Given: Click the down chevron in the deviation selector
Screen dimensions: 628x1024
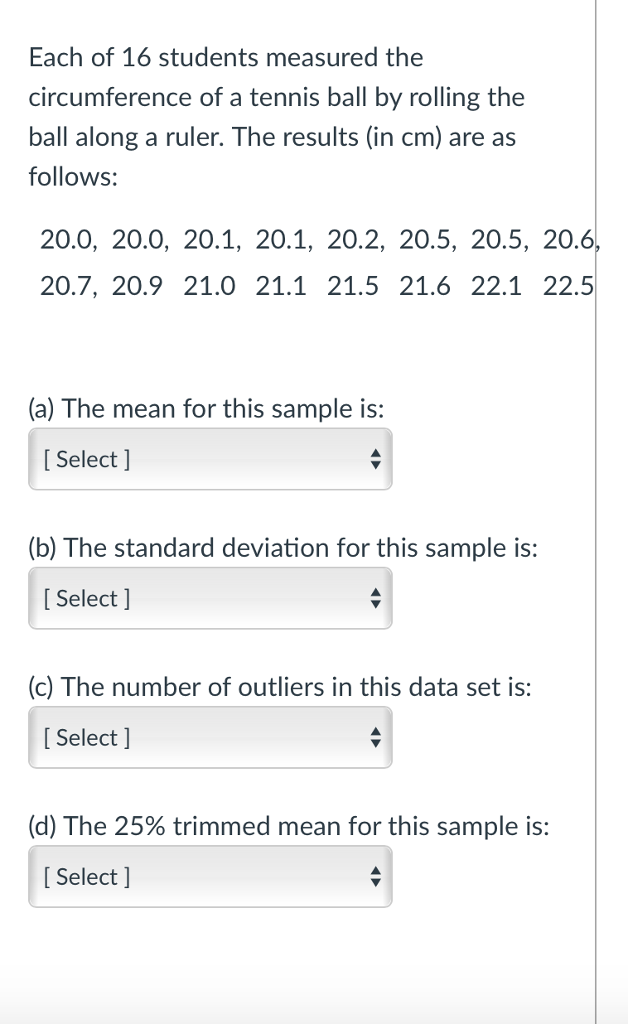Looking at the screenshot, I should tap(375, 604).
